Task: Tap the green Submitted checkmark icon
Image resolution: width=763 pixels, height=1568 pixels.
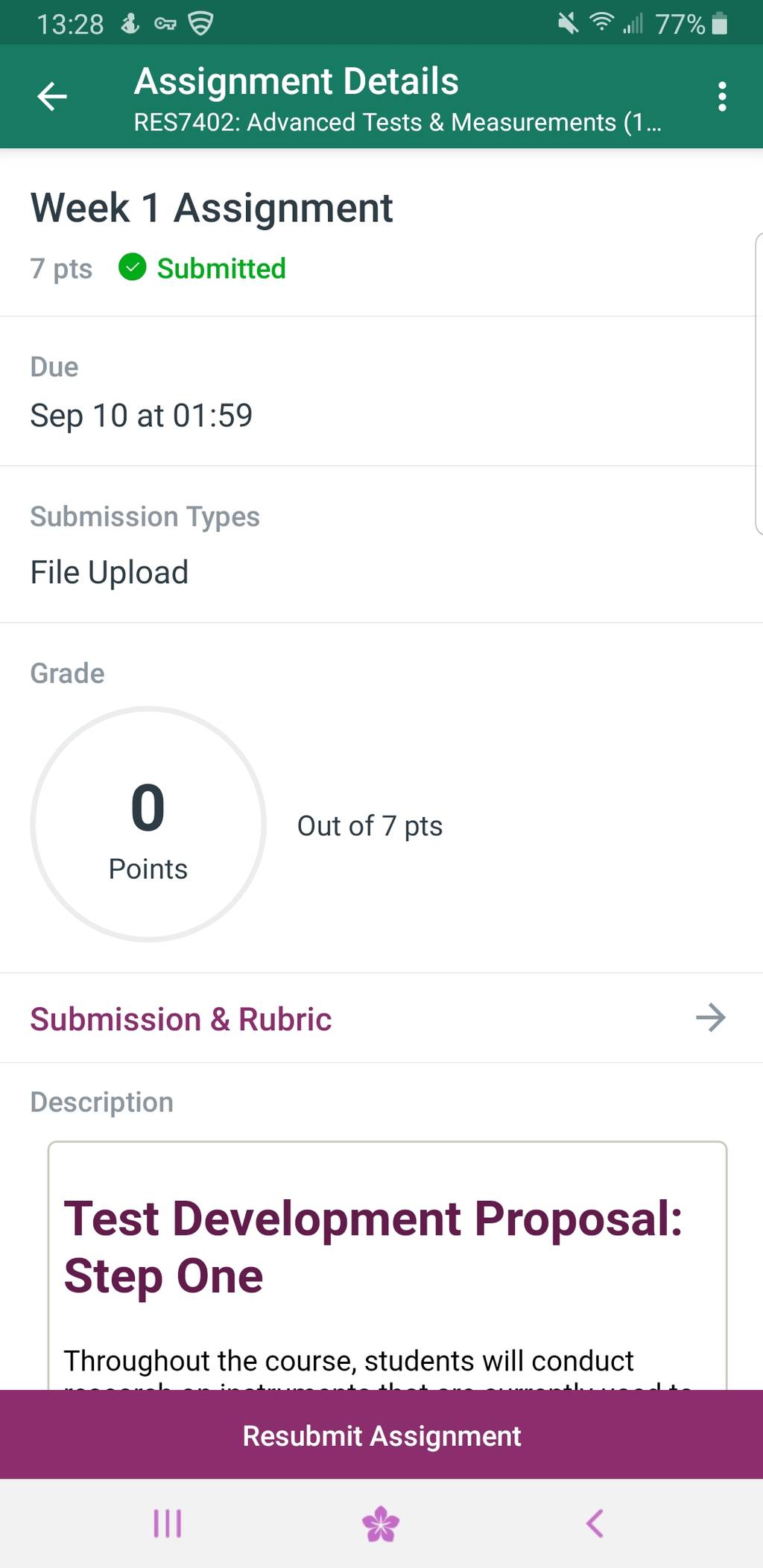Action: pyautogui.click(x=133, y=267)
